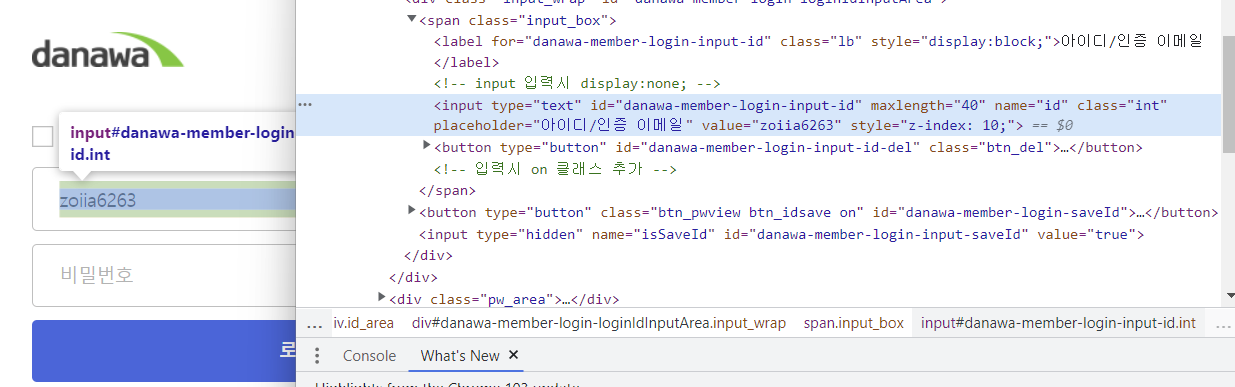Select the closing </span> tag line
1235x387 pixels.
[447, 190]
